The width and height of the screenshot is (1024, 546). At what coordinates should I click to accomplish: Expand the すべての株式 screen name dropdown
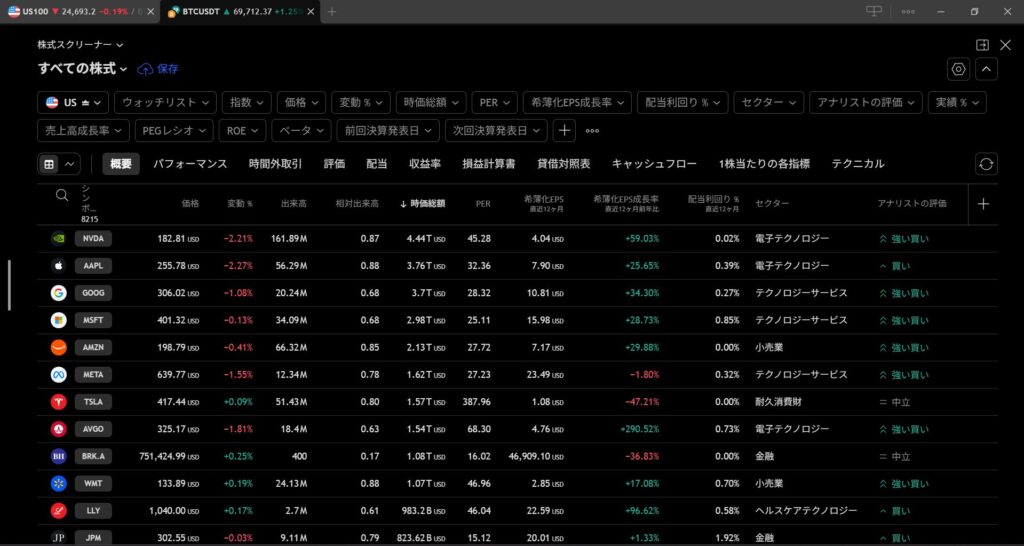tap(83, 69)
